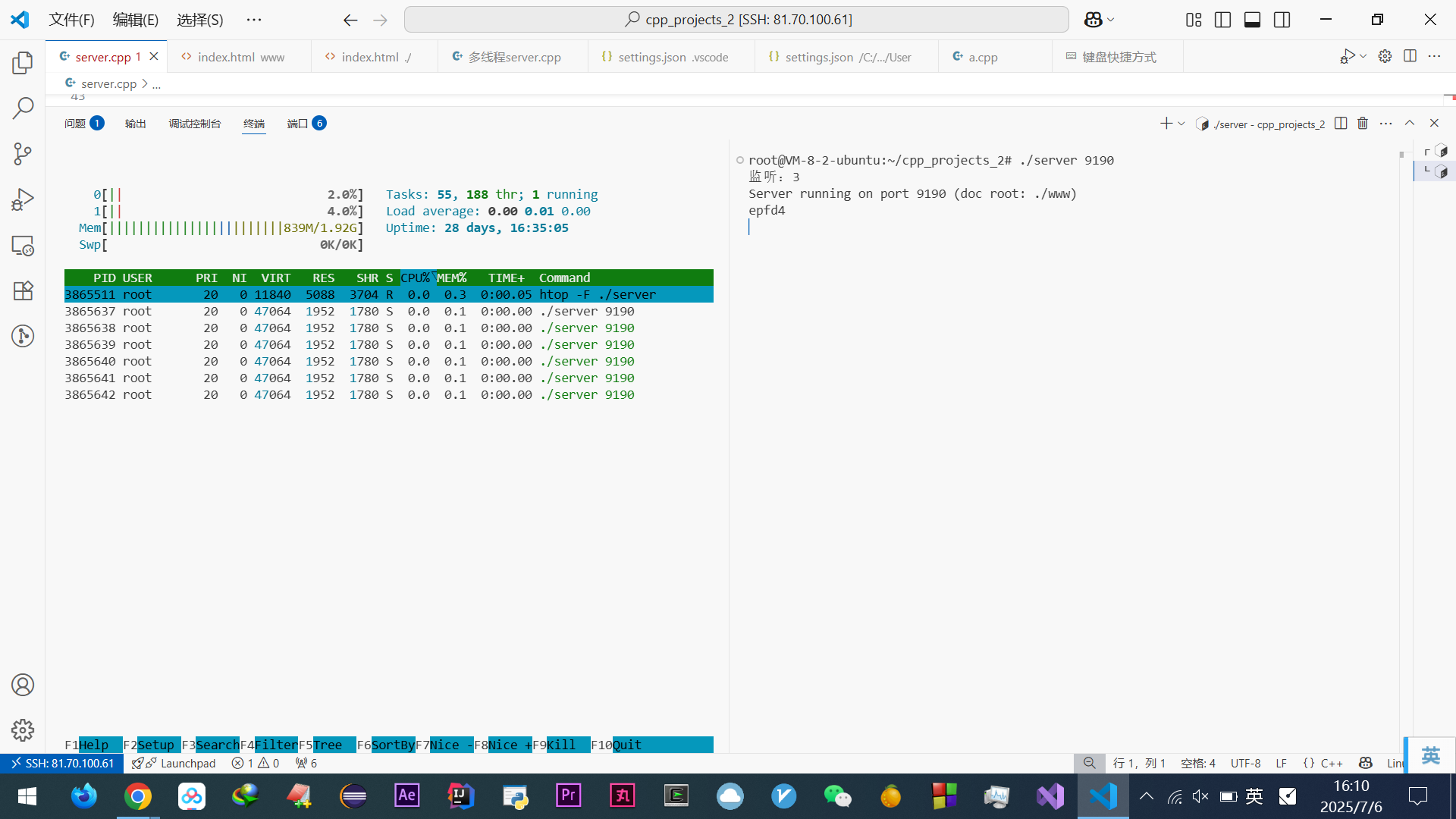The height and width of the screenshot is (819, 1456).
Task: Toggle primary side bar layout button
Action: (x=1222, y=20)
